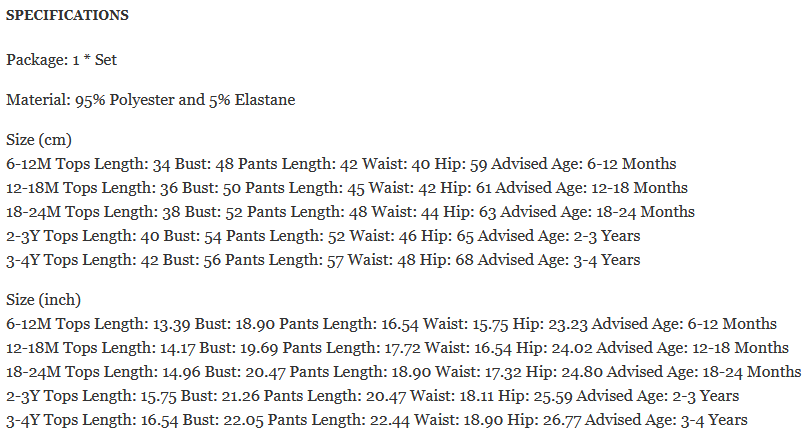The width and height of the screenshot is (810, 438).
Task: Click the 'Size (cm)' heading
Action: point(39,140)
